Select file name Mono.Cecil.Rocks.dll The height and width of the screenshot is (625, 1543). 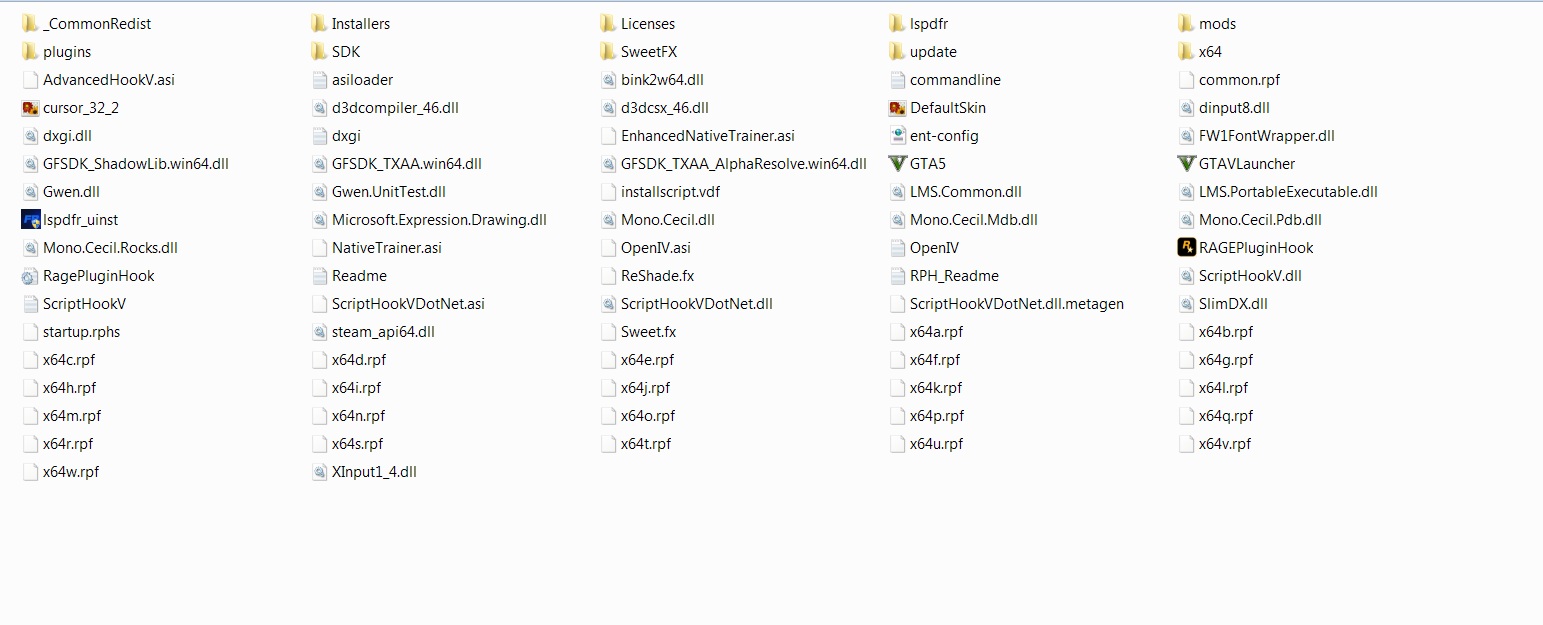[110, 248]
